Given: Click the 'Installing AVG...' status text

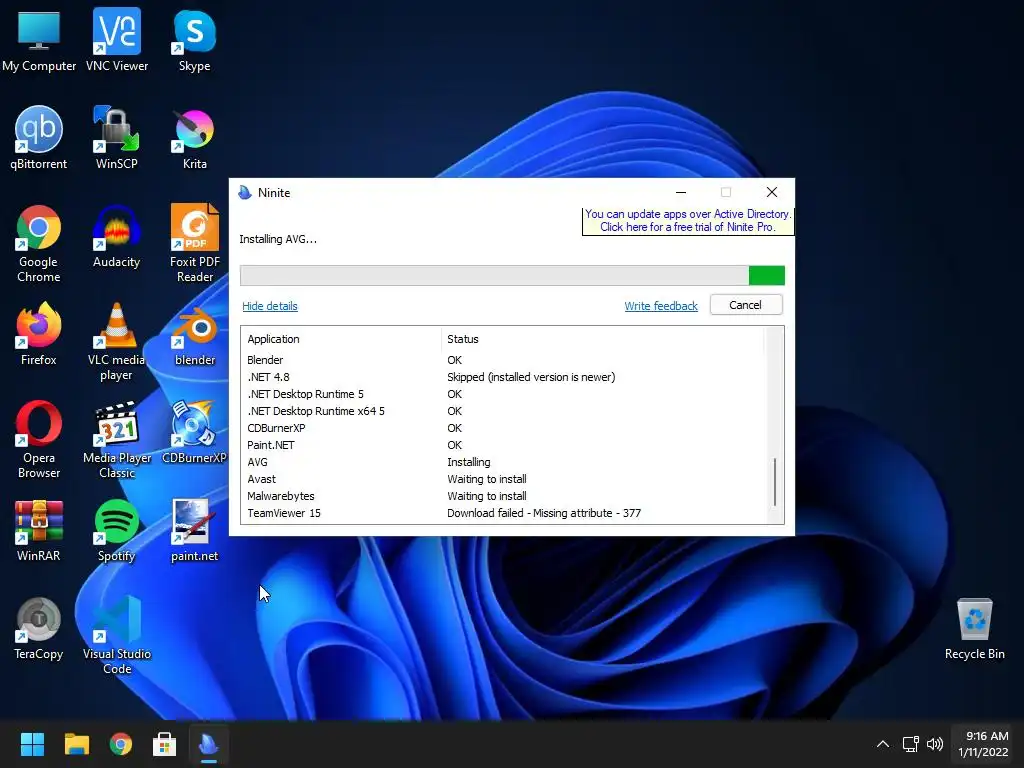Looking at the screenshot, I should click(x=278, y=239).
